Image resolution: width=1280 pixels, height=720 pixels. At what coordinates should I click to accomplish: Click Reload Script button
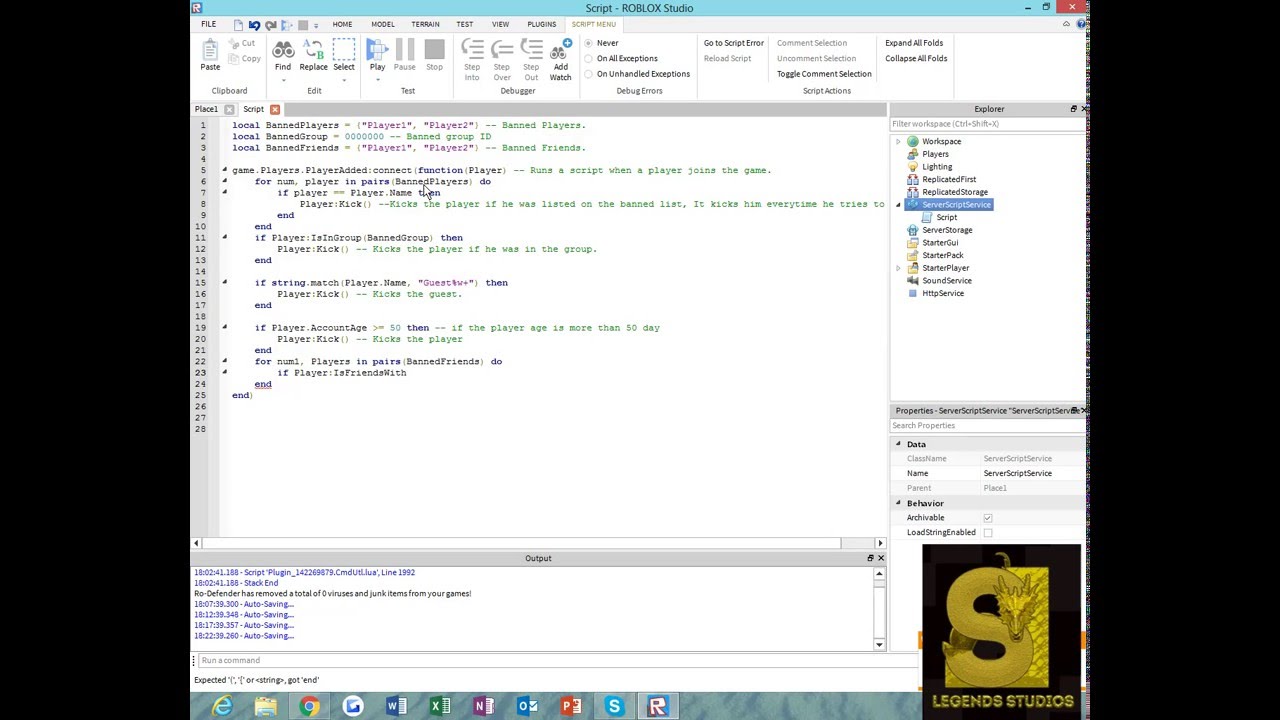(727, 58)
